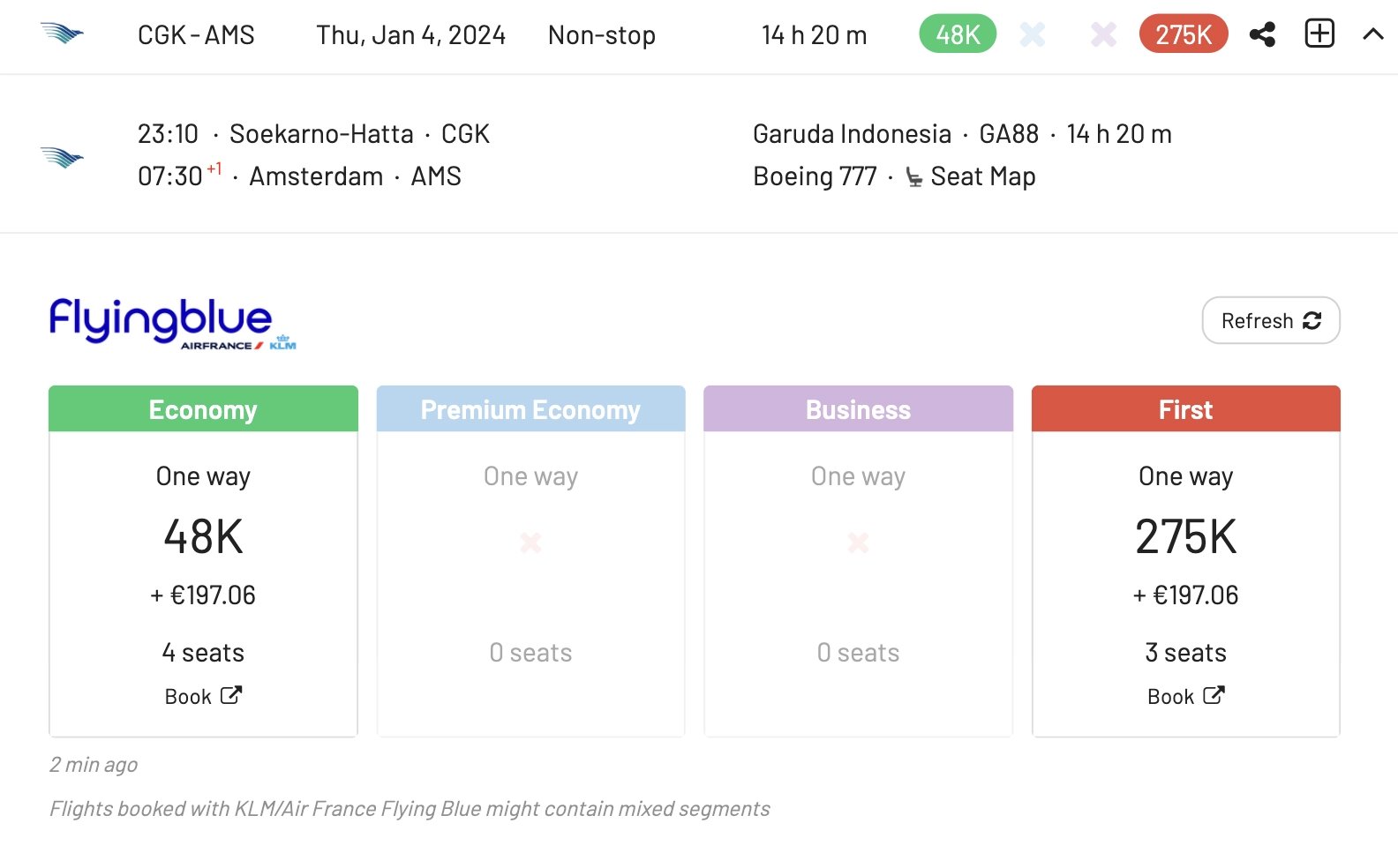Click the '4 seats' text in Economy
This screenshot has width=1398, height=868.
point(203,653)
